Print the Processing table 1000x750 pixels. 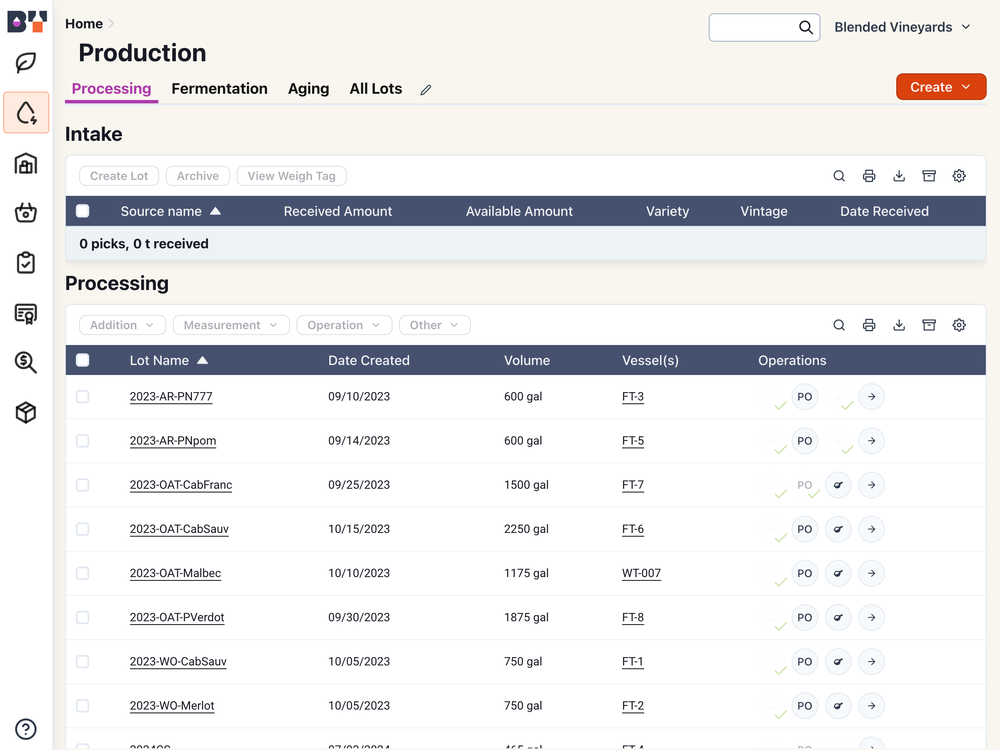869,325
